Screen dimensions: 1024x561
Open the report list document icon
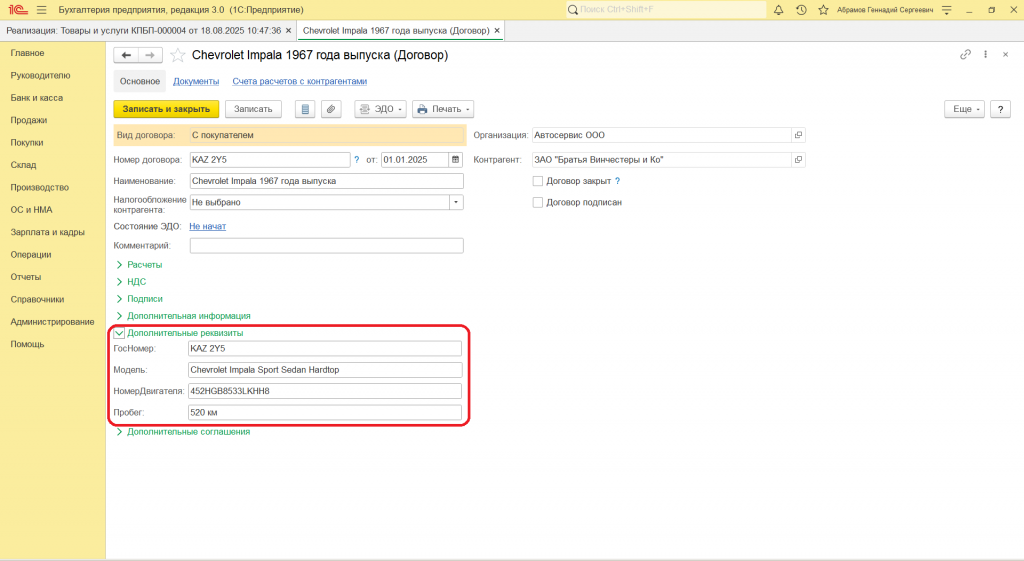point(305,109)
